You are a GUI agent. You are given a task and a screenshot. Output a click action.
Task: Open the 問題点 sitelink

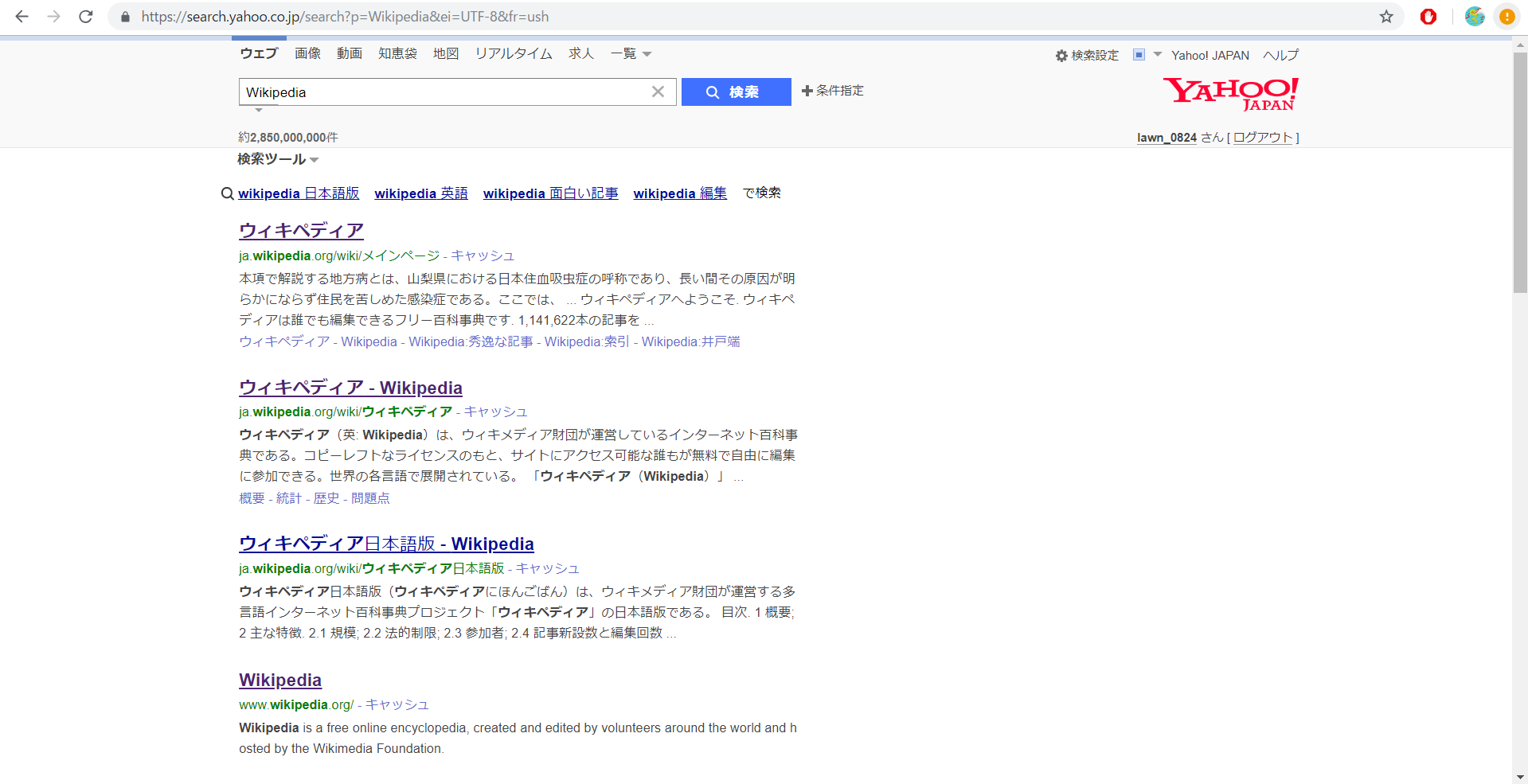[370, 498]
